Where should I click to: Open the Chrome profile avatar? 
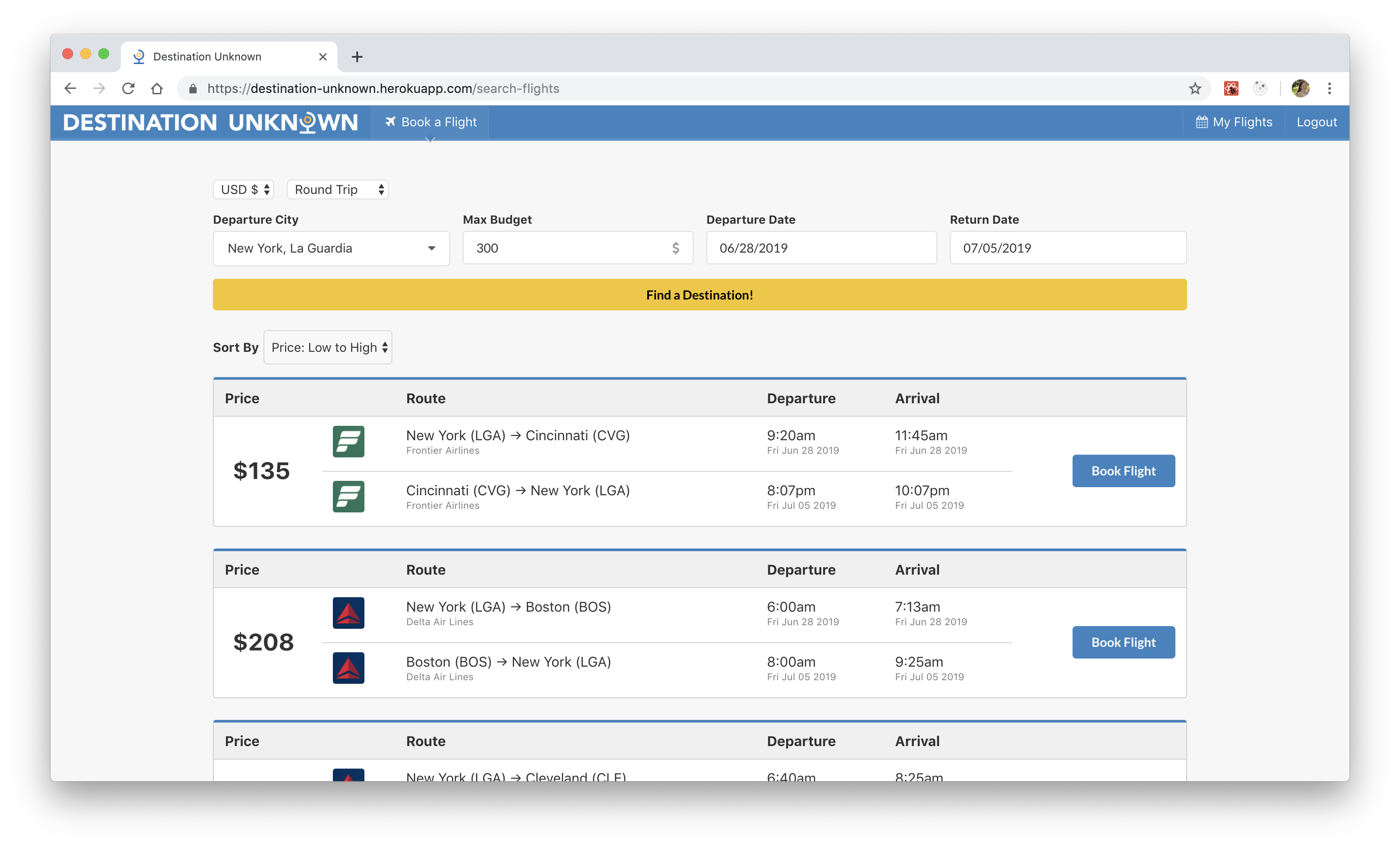(x=1301, y=88)
